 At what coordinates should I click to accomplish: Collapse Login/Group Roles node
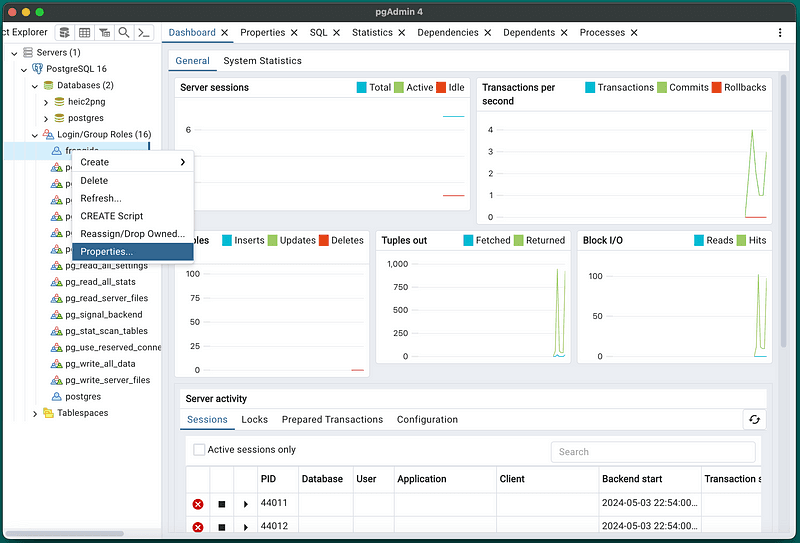35,135
